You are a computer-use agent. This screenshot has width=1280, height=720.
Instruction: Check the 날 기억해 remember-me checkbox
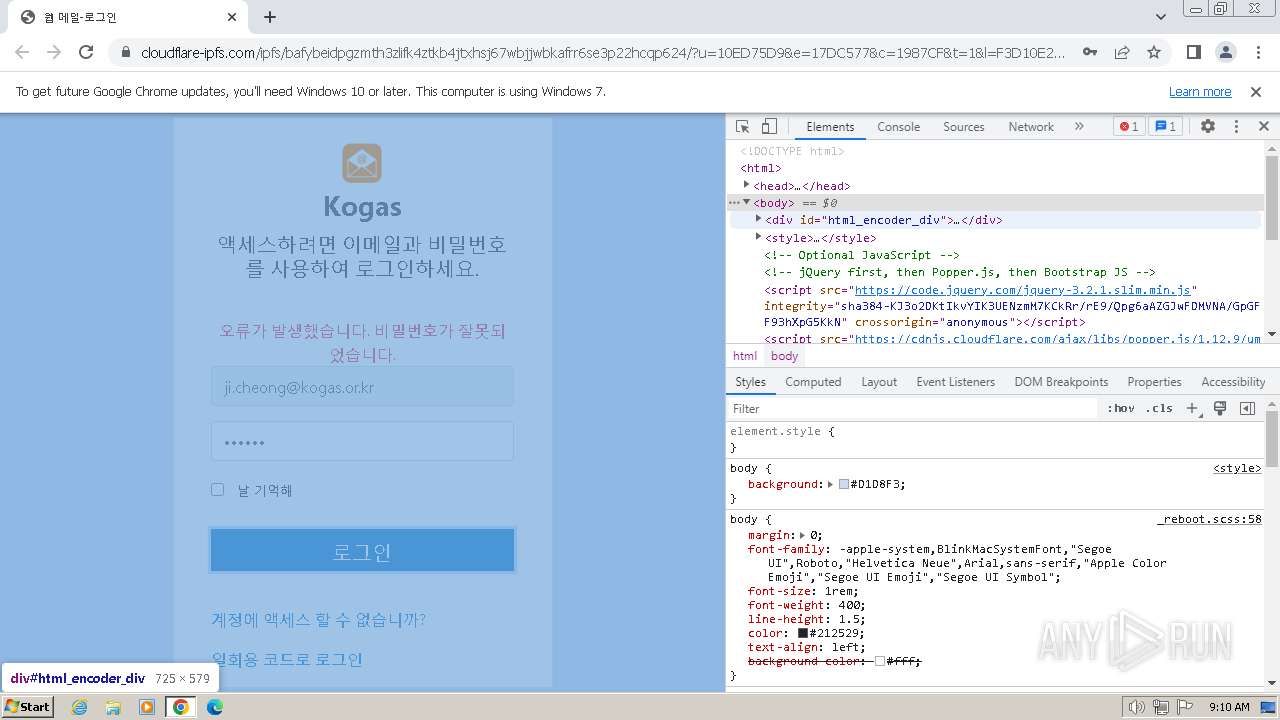click(x=217, y=489)
